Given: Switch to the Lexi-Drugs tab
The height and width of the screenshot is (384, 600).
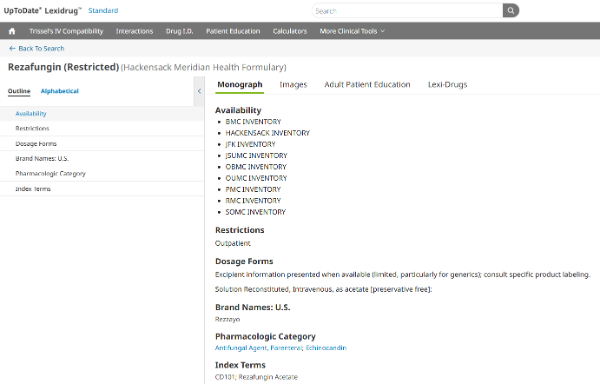Looking at the screenshot, I should [x=447, y=85].
